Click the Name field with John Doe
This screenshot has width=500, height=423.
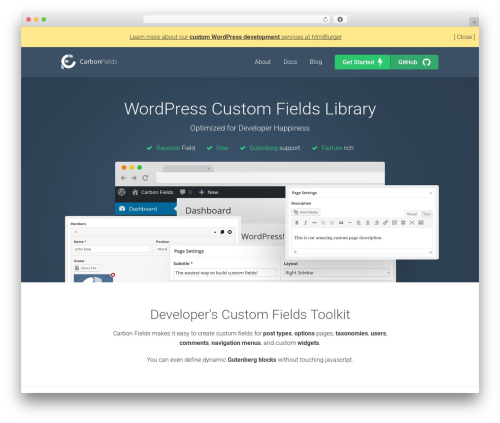click(x=111, y=249)
